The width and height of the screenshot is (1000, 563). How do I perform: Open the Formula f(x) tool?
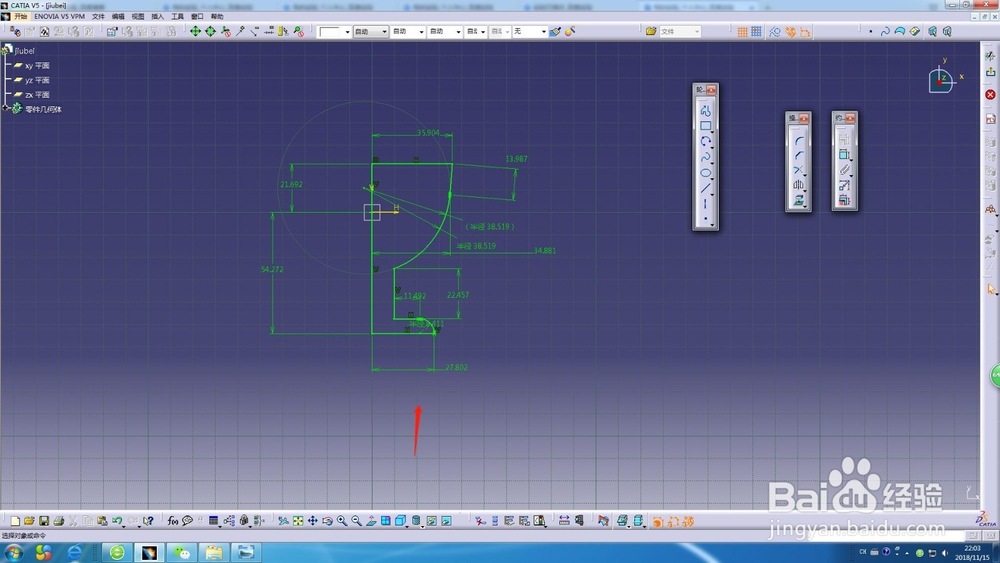[173, 521]
